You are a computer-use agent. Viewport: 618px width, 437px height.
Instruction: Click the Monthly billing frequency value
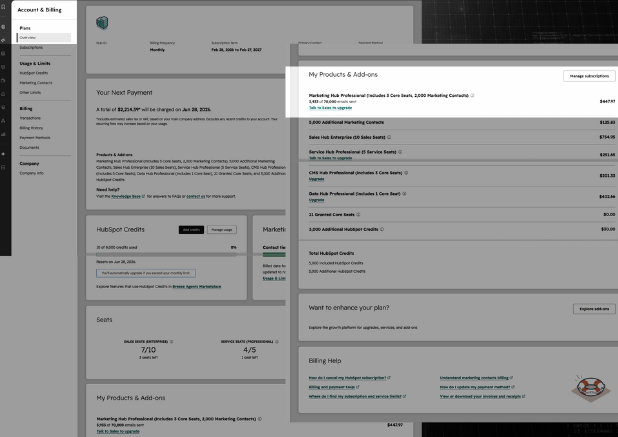[x=157, y=50]
